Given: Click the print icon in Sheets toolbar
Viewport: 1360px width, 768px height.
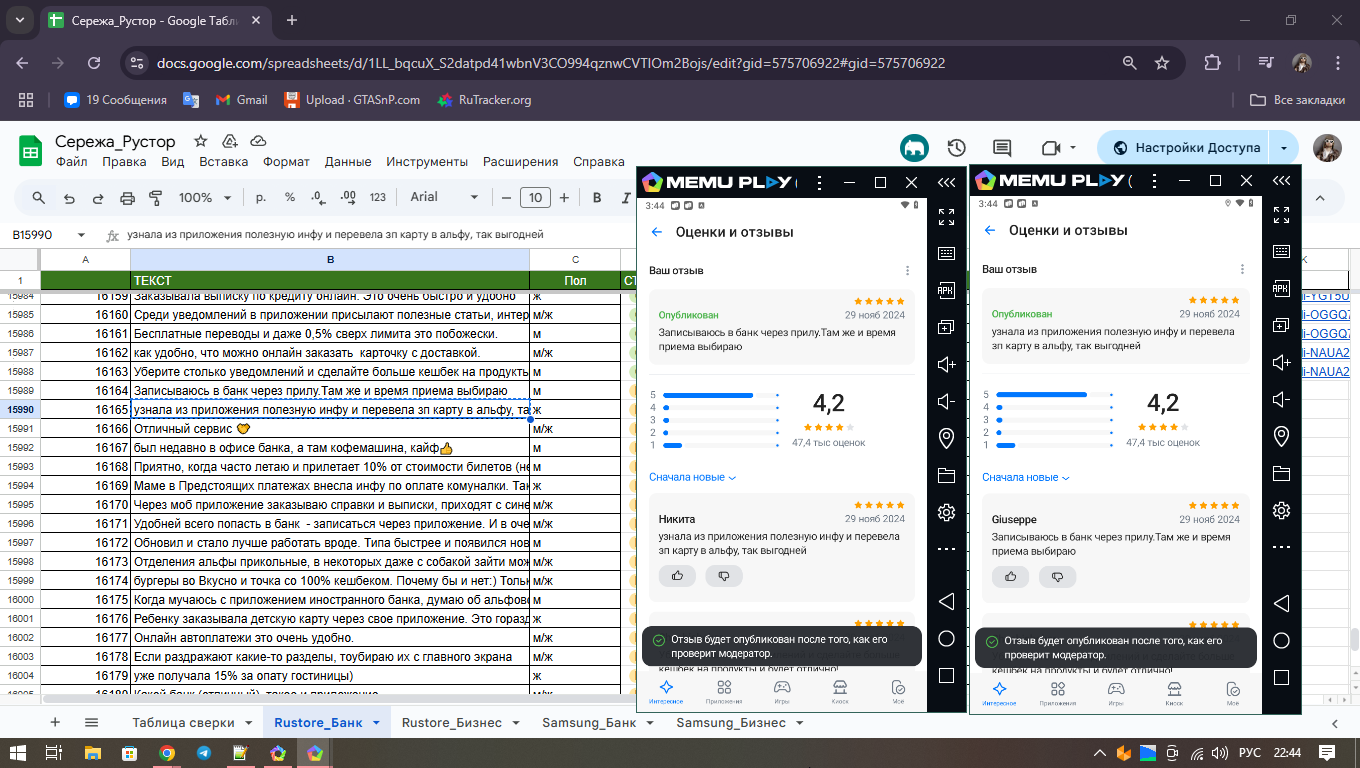Looking at the screenshot, I should [127, 198].
